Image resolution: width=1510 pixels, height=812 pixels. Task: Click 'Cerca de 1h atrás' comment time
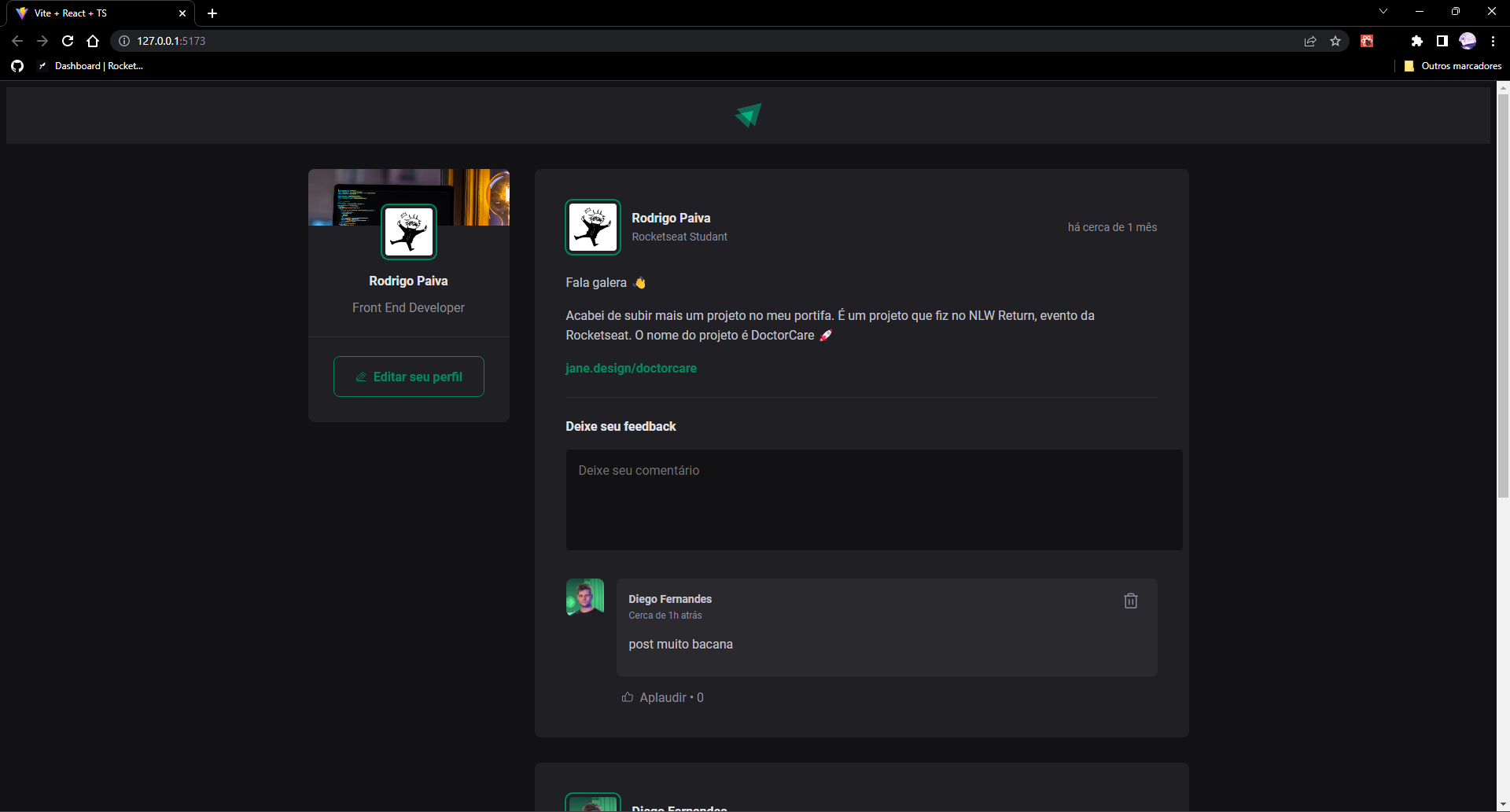coord(665,615)
